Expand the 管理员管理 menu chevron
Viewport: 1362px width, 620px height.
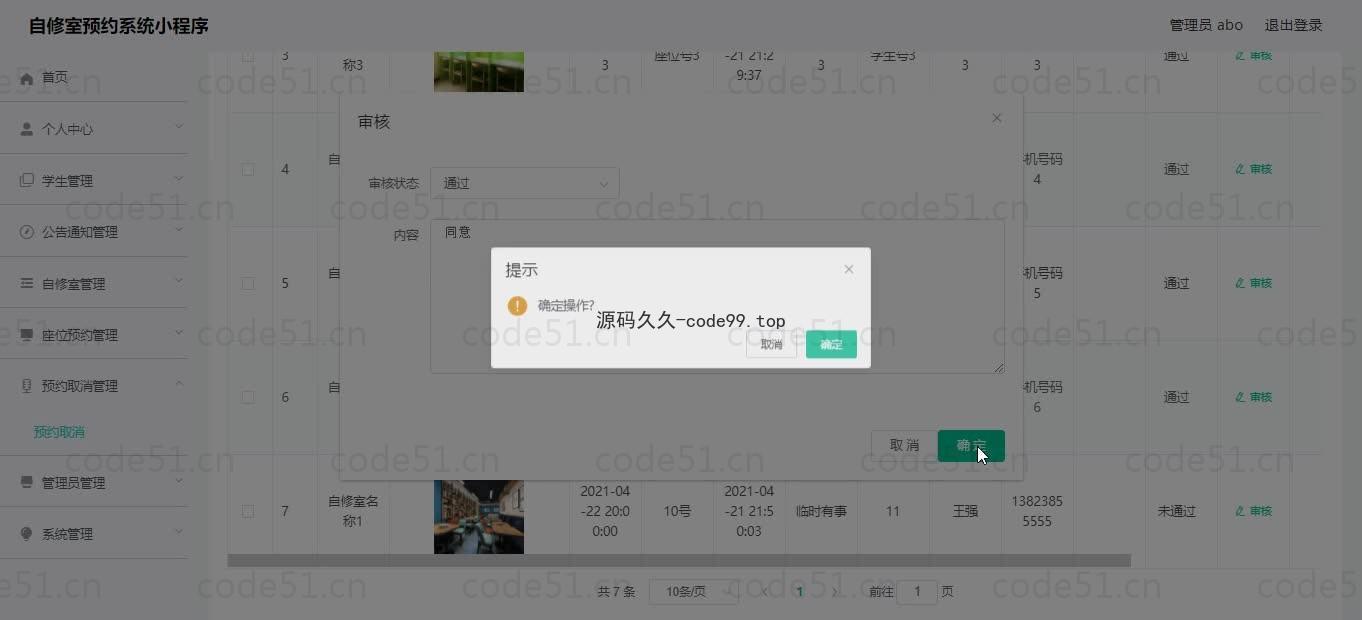(179, 480)
